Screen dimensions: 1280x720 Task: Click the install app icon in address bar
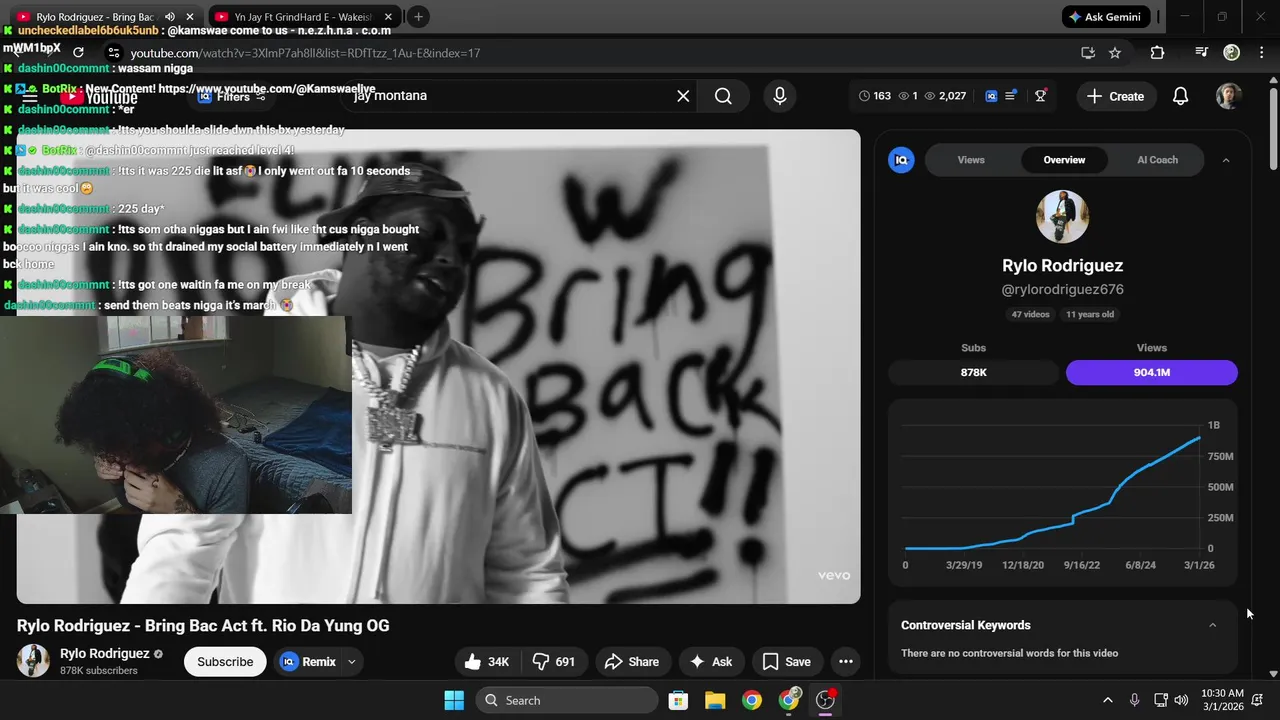coord(1088,53)
